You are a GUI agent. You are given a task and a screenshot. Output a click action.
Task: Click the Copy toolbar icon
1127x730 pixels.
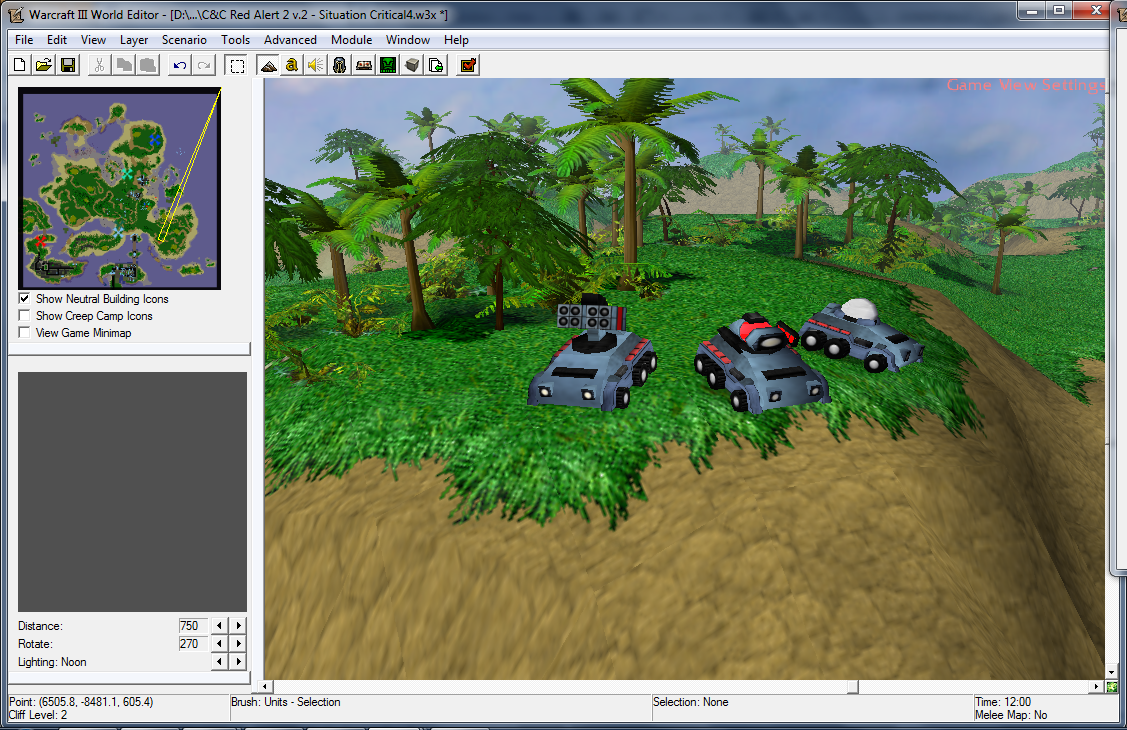click(x=124, y=65)
